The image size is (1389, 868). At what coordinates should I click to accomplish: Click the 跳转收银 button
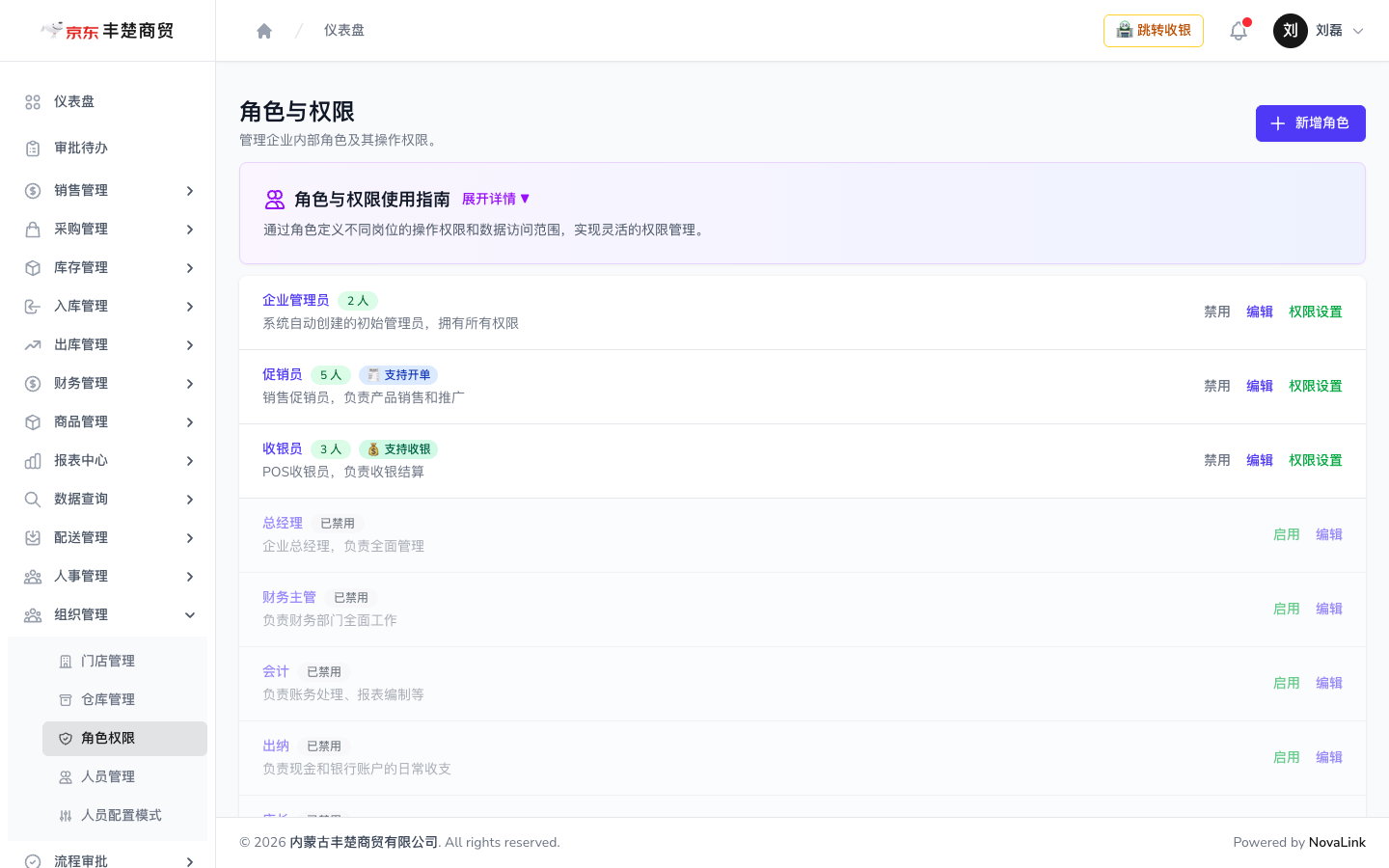[1153, 31]
